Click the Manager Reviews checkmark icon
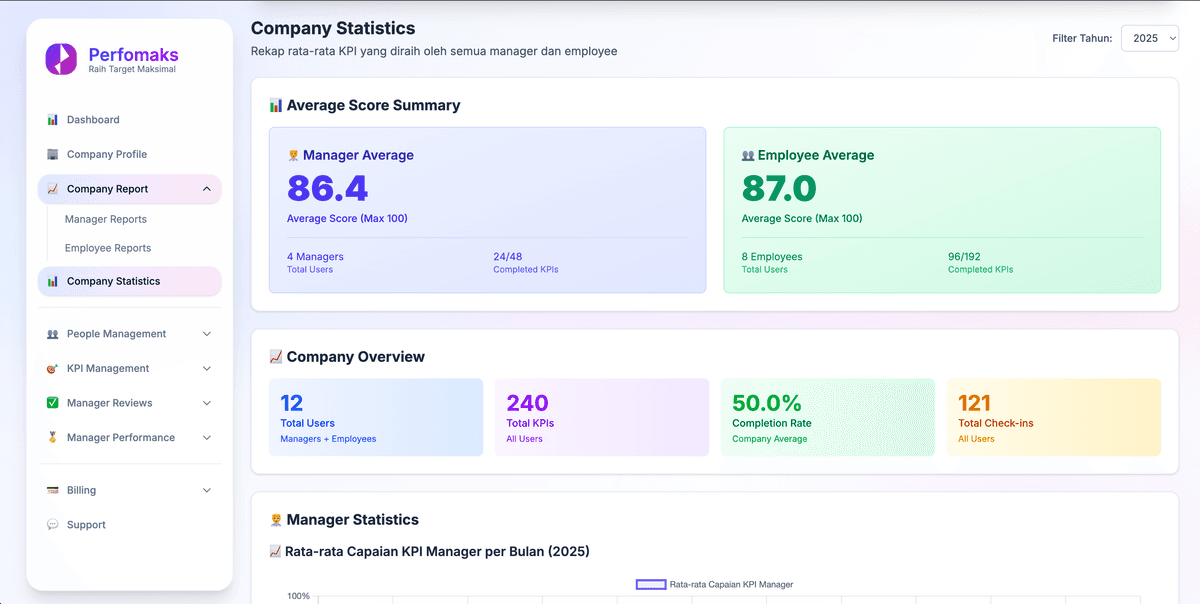The height and width of the screenshot is (604, 1200). 53,403
